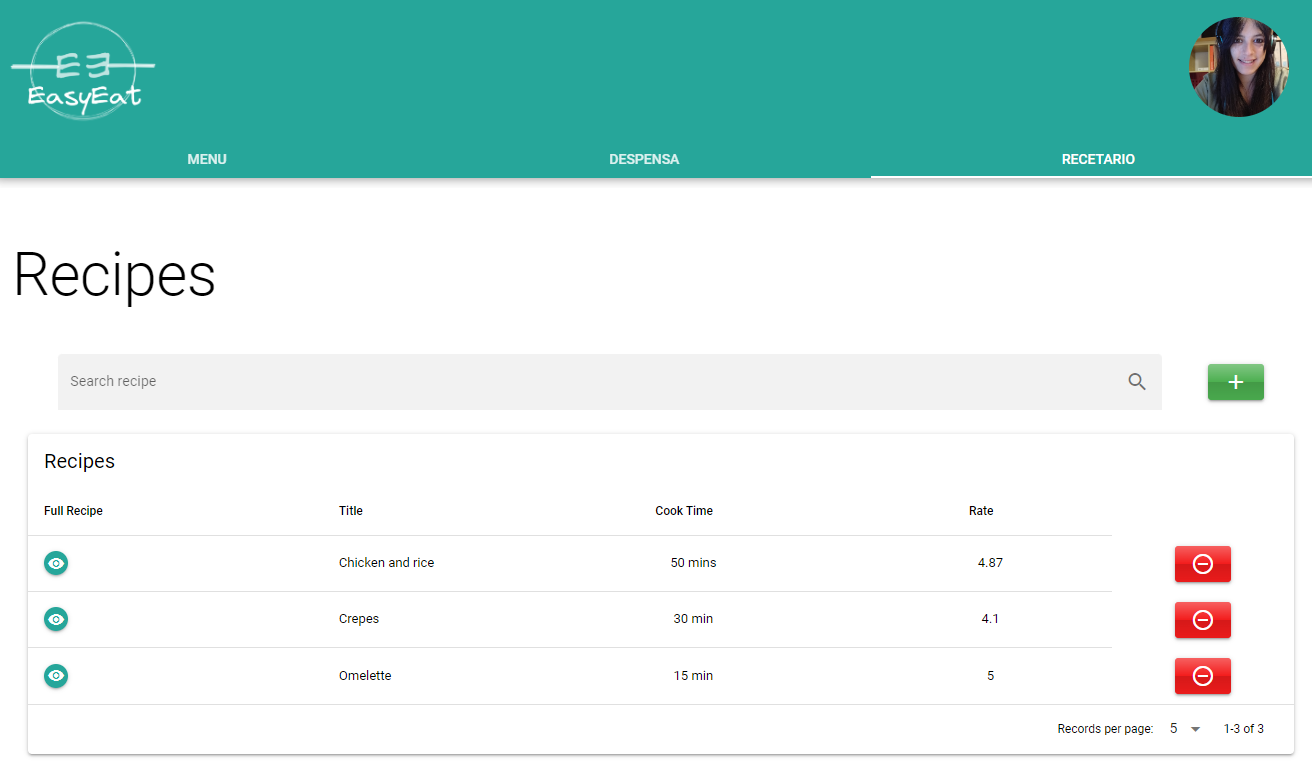Open the DESPENSA section
The image size is (1312, 768).
point(644,159)
